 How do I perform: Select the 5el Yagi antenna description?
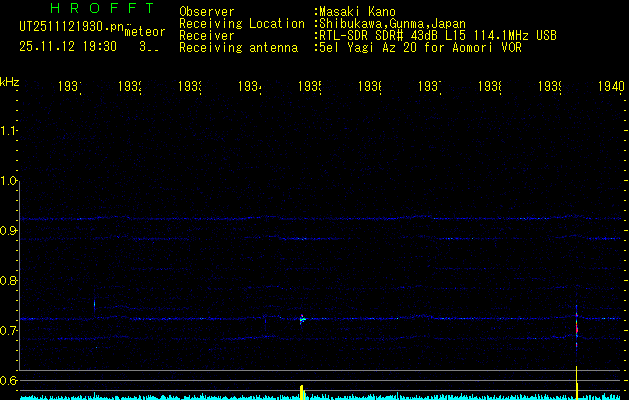(x=418, y=47)
